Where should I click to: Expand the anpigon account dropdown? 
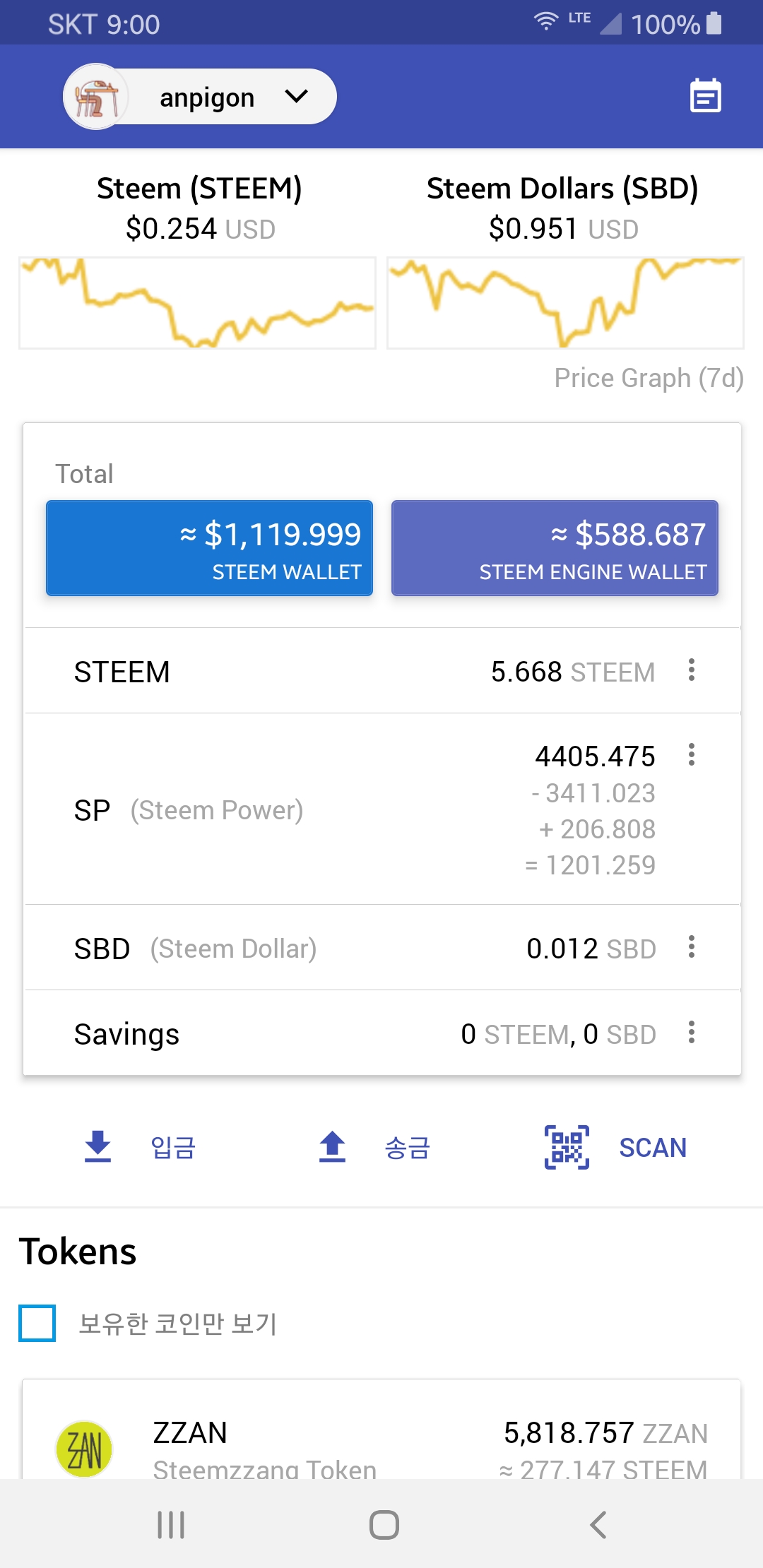pos(296,96)
